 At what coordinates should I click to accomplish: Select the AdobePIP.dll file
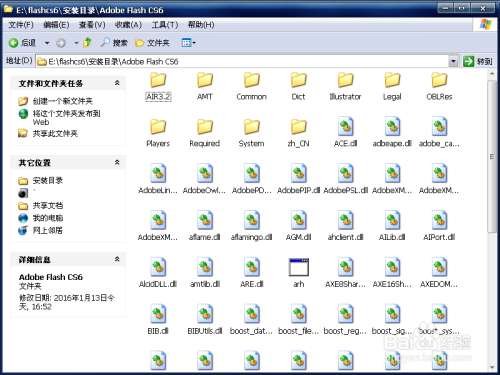pos(299,179)
